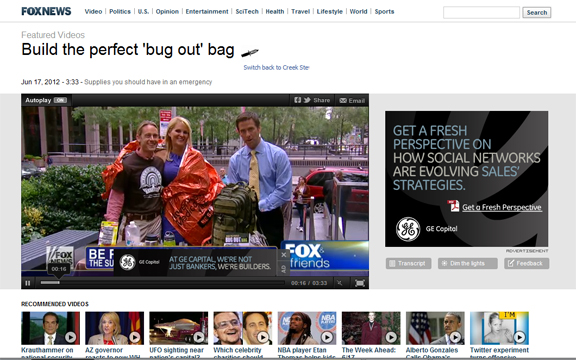This screenshot has width=576, height=360.
Task: Select SciTech in the navigation bar
Action: tap(247, 11)
